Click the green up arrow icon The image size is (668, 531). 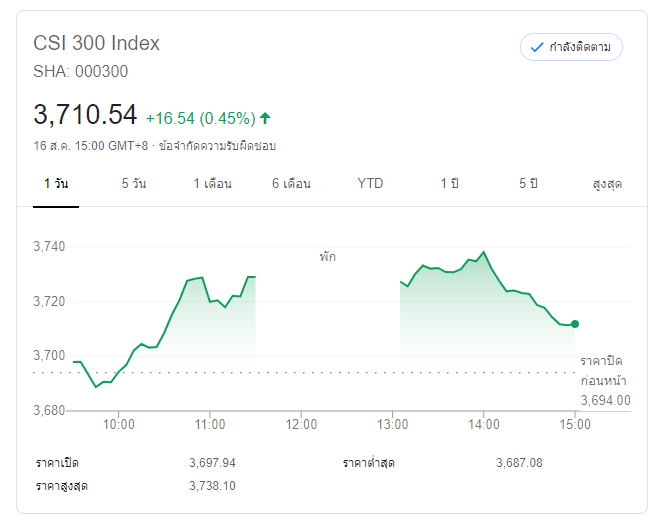pos(265,118)
